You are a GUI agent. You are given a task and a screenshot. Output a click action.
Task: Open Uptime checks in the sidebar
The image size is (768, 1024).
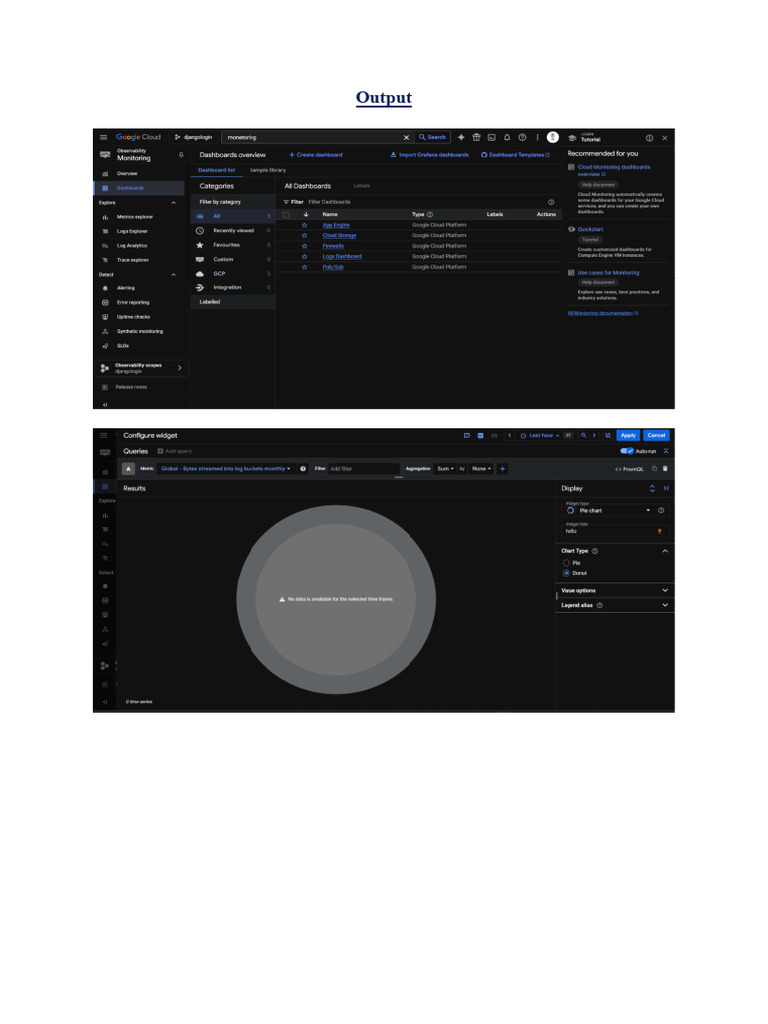click(x=133, y=317)
